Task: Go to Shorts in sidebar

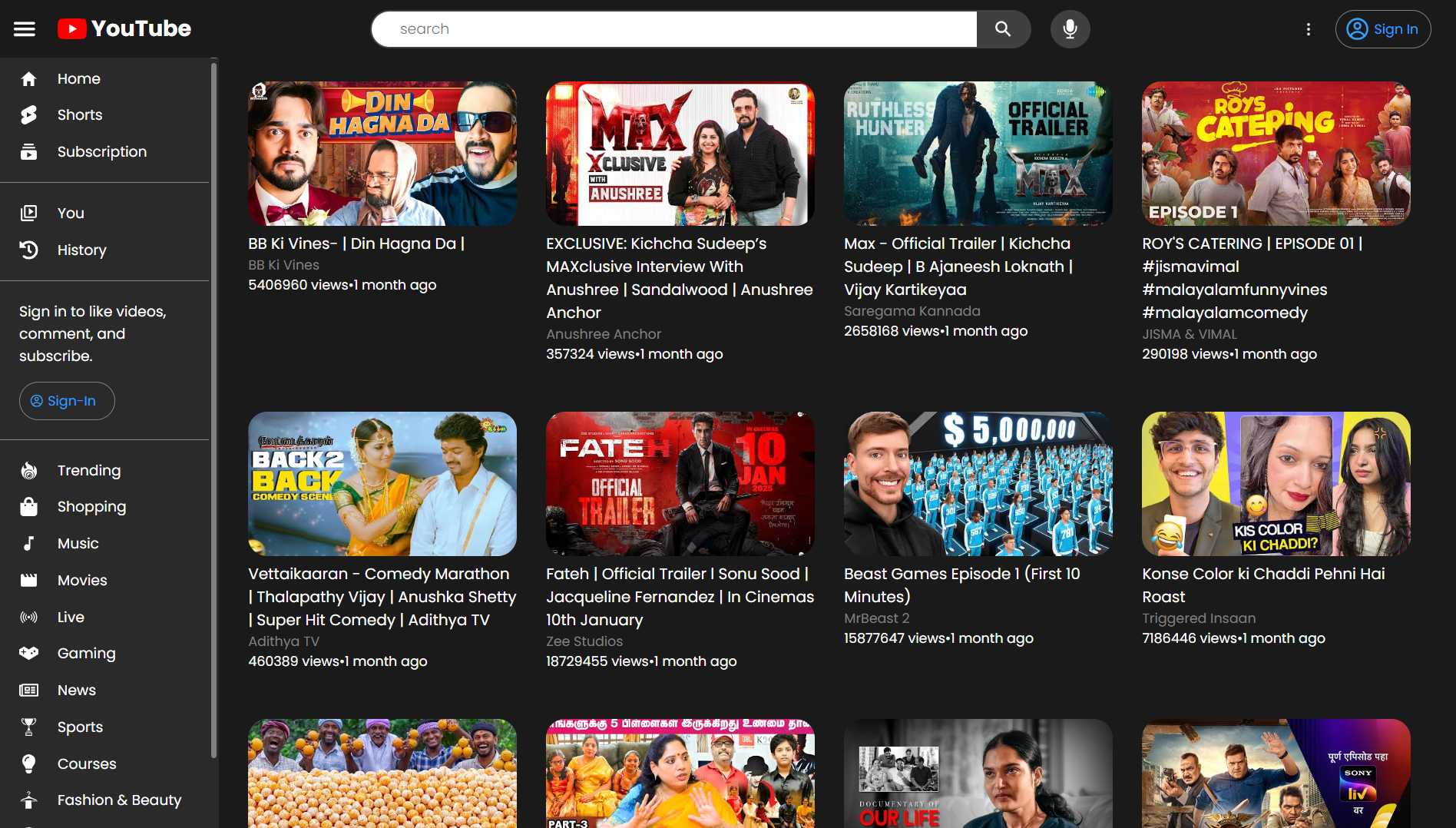Action: coord(80,115)
